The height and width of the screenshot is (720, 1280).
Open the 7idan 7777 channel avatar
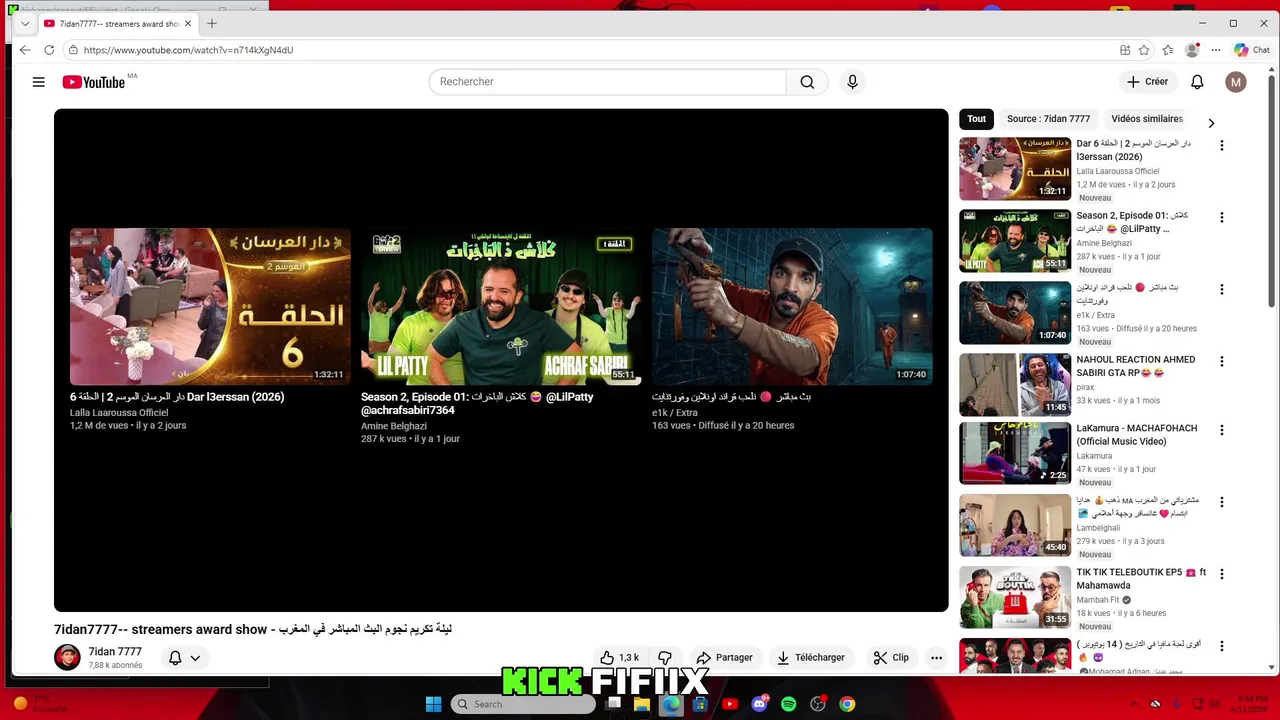(x=67, y=657)
